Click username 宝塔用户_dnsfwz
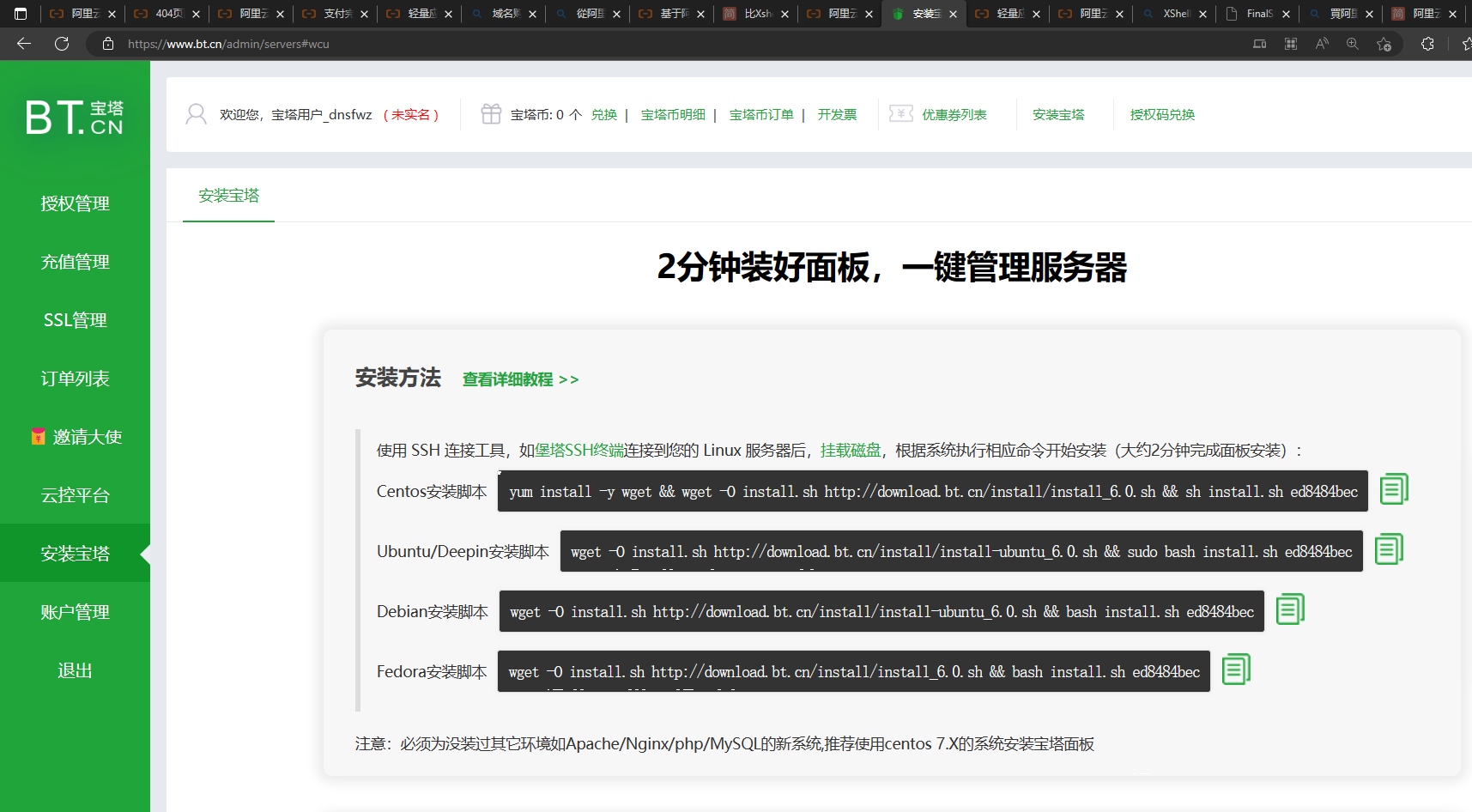This screenshot has width=1472, height=812. (322, 114)
